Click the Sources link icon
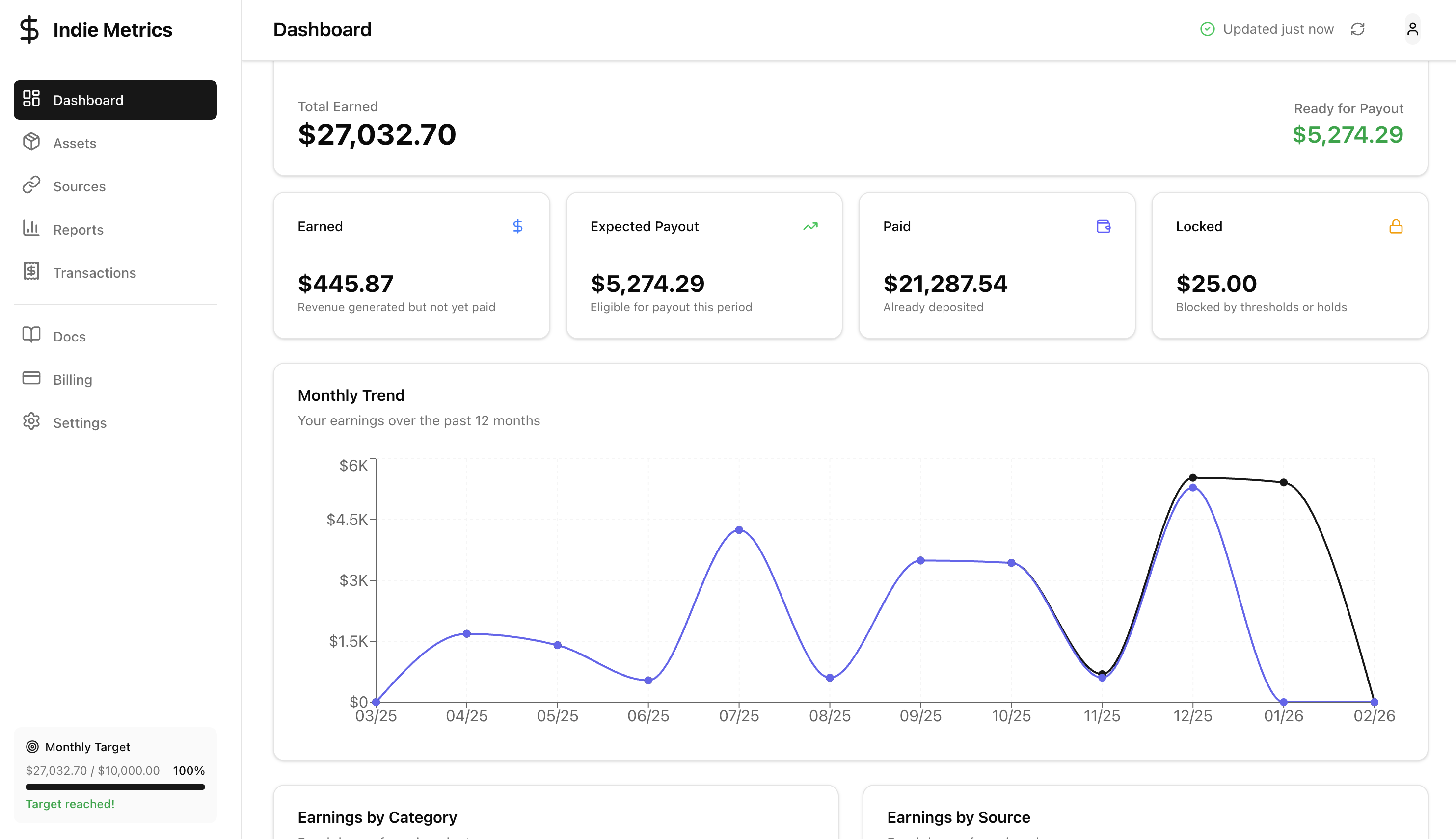Screen dimensions: 1456x839 pyautogui.click(x=32, y=185)
